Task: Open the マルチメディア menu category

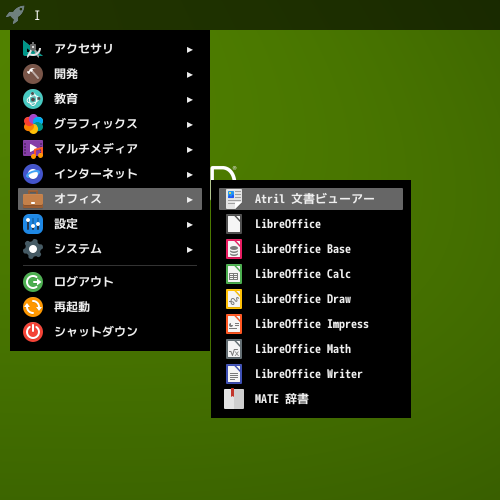Action: point(110,149)
